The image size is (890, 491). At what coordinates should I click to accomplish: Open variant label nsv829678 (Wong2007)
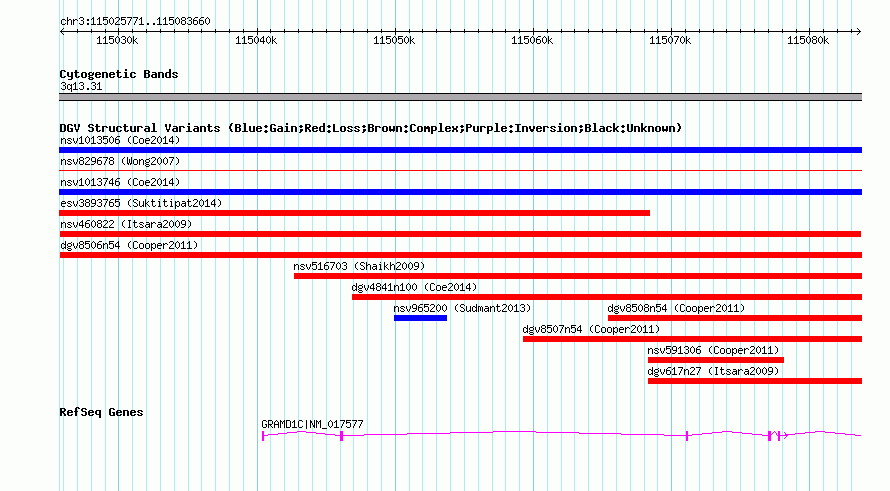pos(120,161)
